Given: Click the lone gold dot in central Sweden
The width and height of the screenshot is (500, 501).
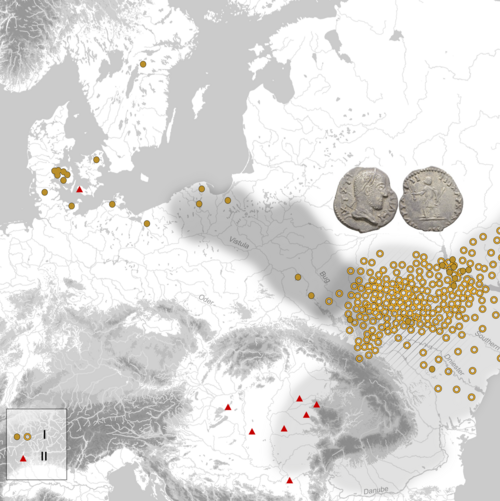Looking at the screenshot, I should [x=143, y=64].
